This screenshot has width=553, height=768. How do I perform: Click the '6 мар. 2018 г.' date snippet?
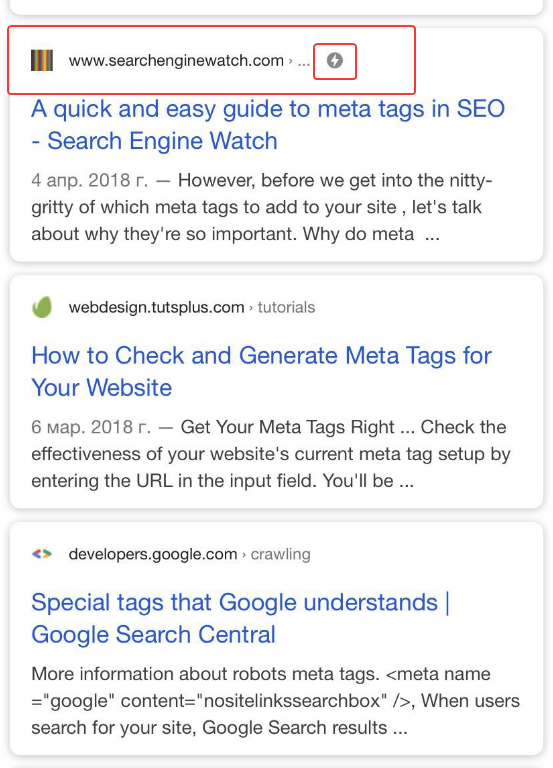(x=91, y=427)
